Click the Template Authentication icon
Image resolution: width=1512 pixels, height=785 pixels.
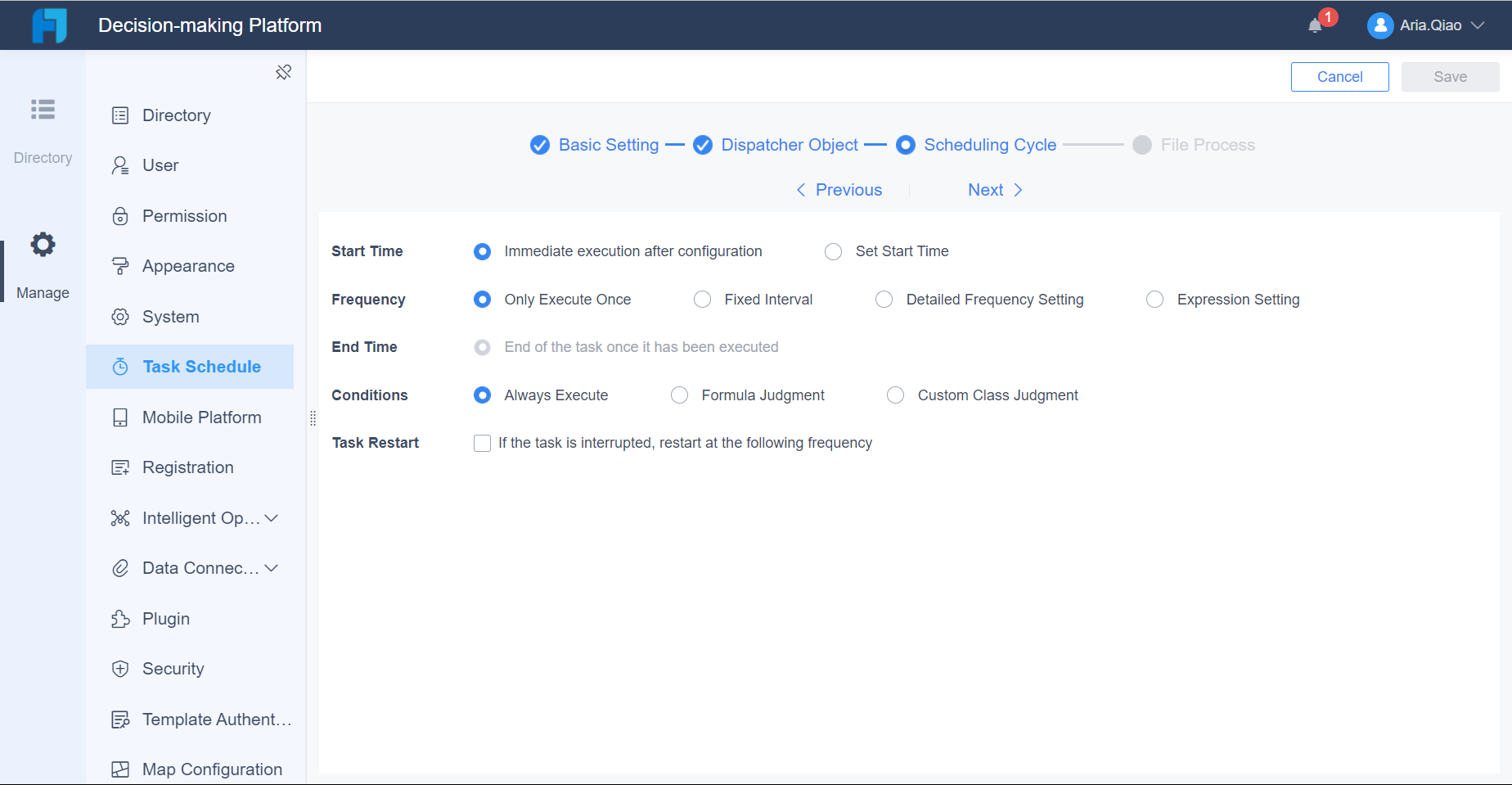click(120, 720)
